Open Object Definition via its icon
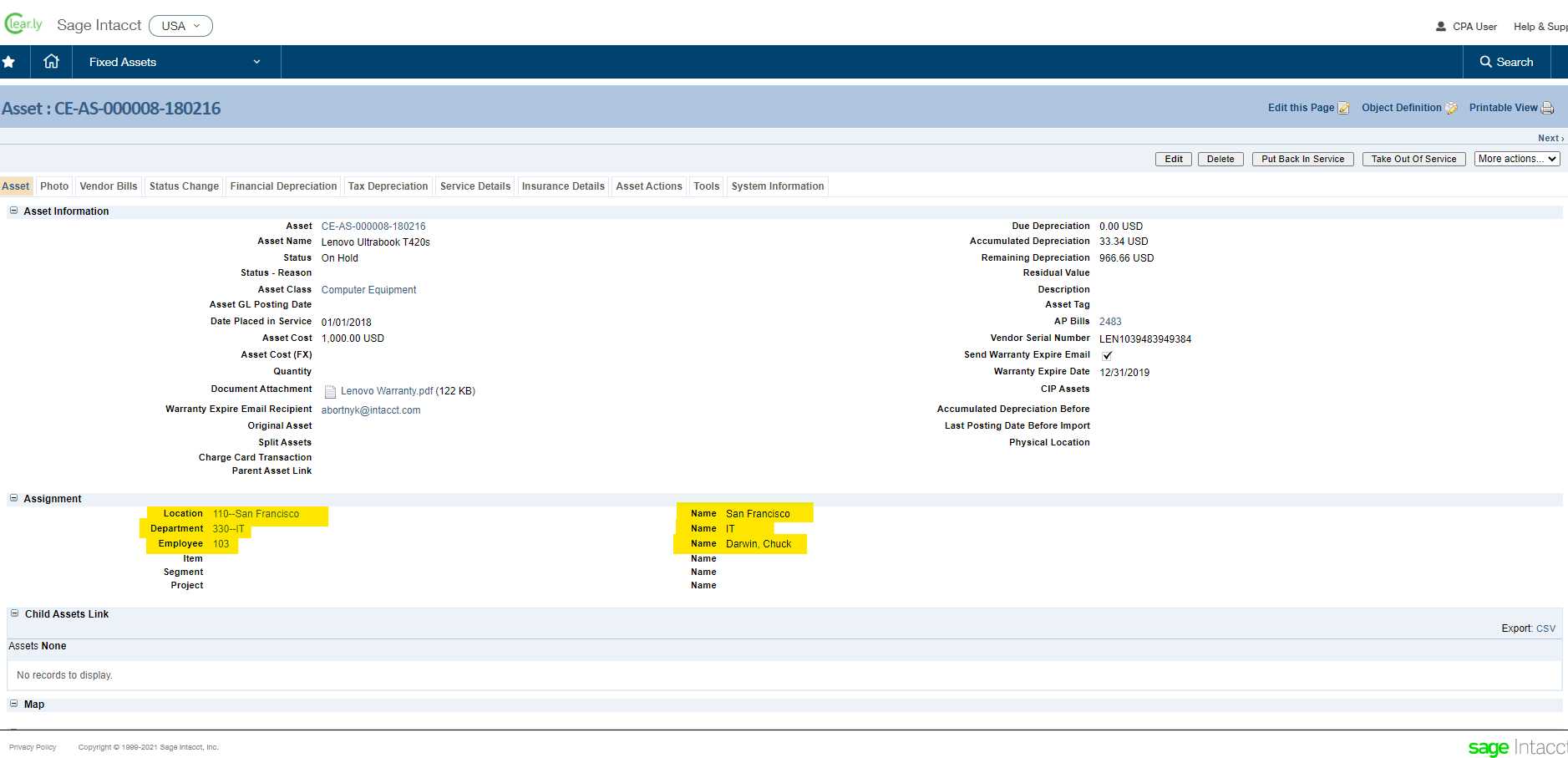The image size is (1568, 758). coord(1451,108)
